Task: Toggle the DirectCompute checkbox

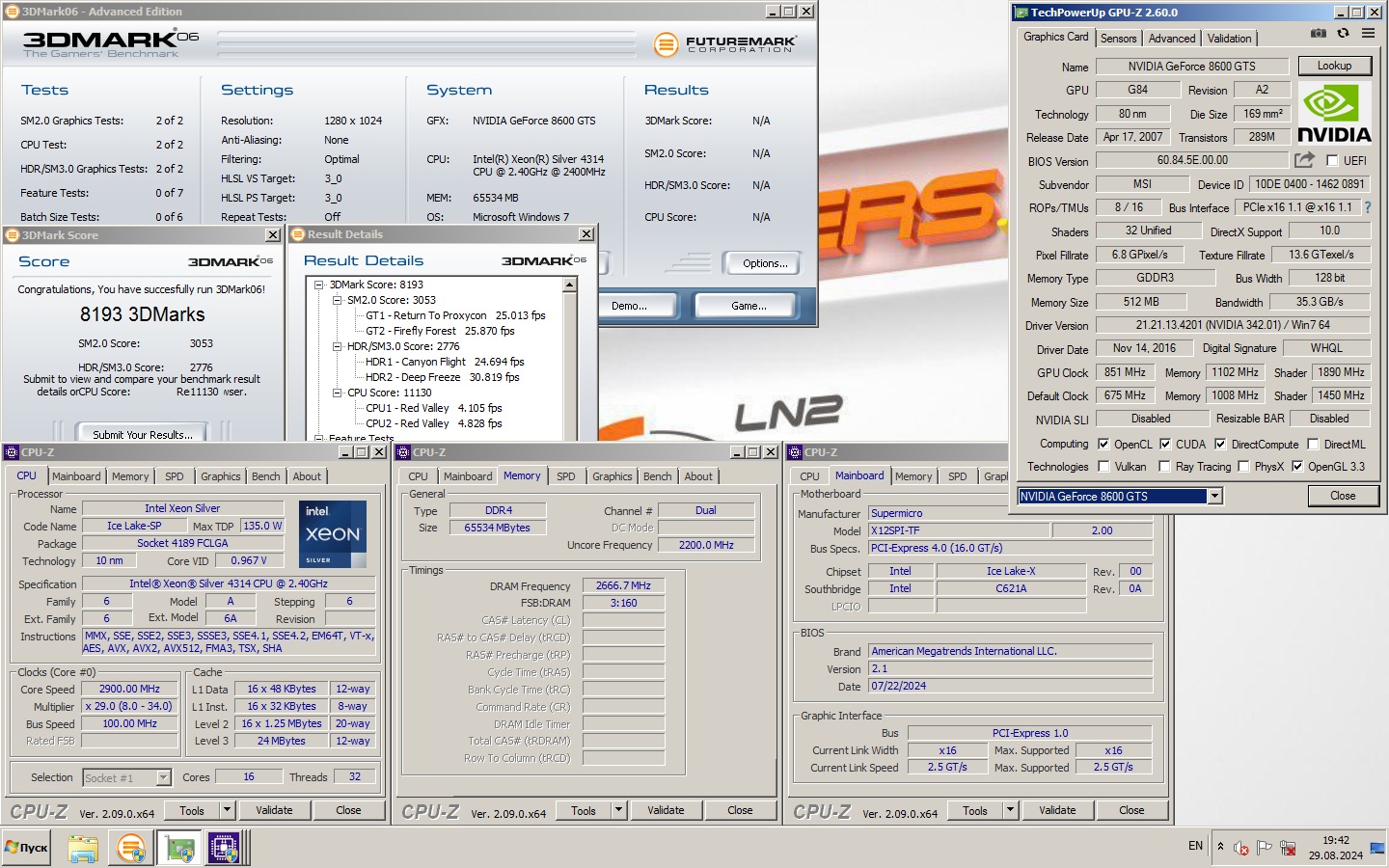Action: pos(1220,445)
